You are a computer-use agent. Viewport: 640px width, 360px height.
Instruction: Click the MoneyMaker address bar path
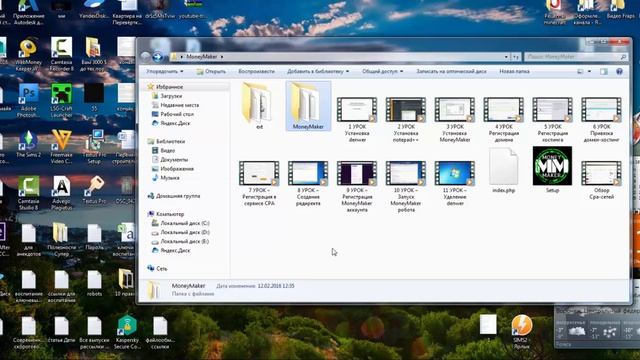coord(202,57)
